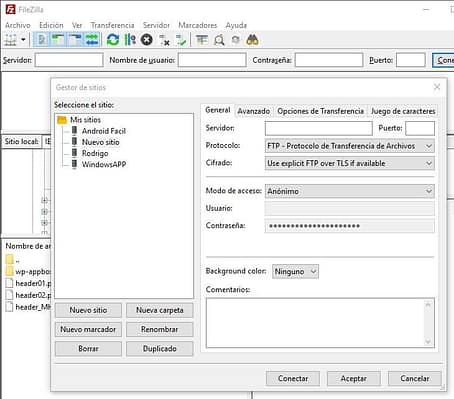The width and height of the screenshot is (454, 399).
Task: Click the Duplicado button
Action: (160, 349)
